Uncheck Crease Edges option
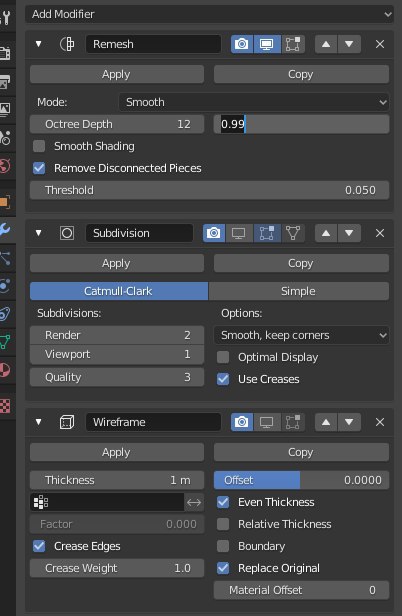This screenshot has height=616, width=402. [x=39, y=546]
